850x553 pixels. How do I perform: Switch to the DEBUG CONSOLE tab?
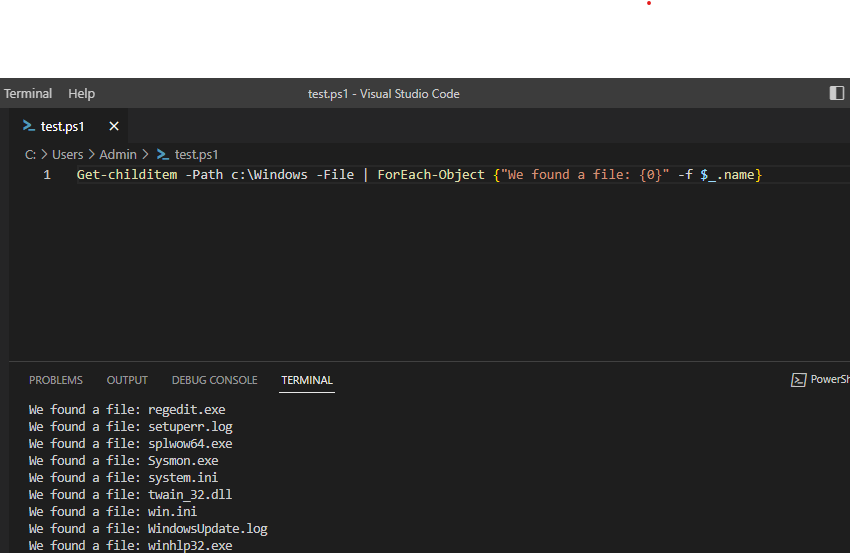[215, 380]
